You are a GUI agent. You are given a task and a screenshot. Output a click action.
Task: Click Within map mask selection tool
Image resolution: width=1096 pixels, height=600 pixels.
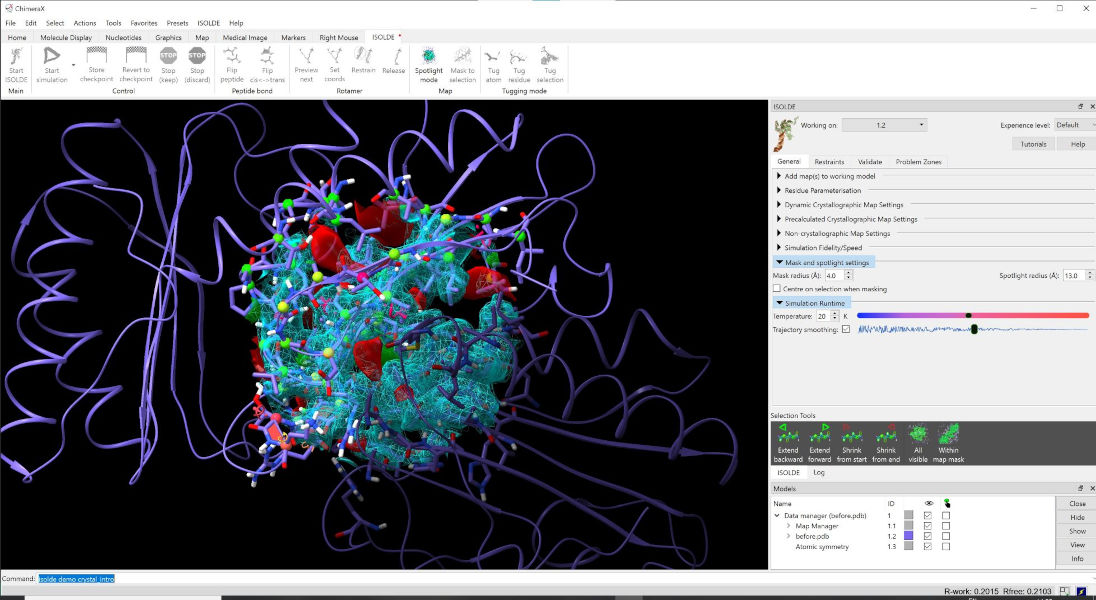coord(949,443)
